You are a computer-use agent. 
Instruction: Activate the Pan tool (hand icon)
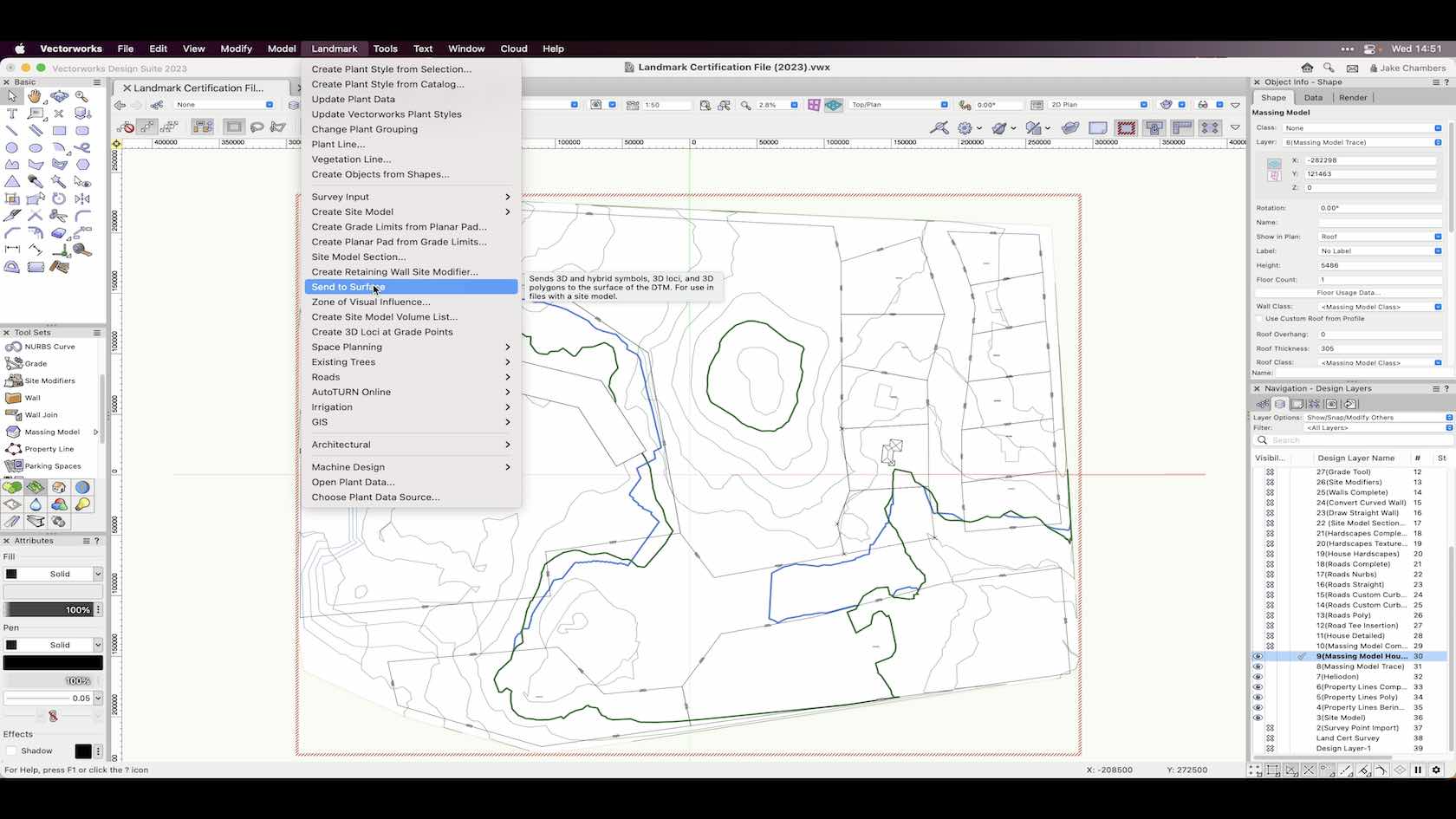(x=36, y=96)
